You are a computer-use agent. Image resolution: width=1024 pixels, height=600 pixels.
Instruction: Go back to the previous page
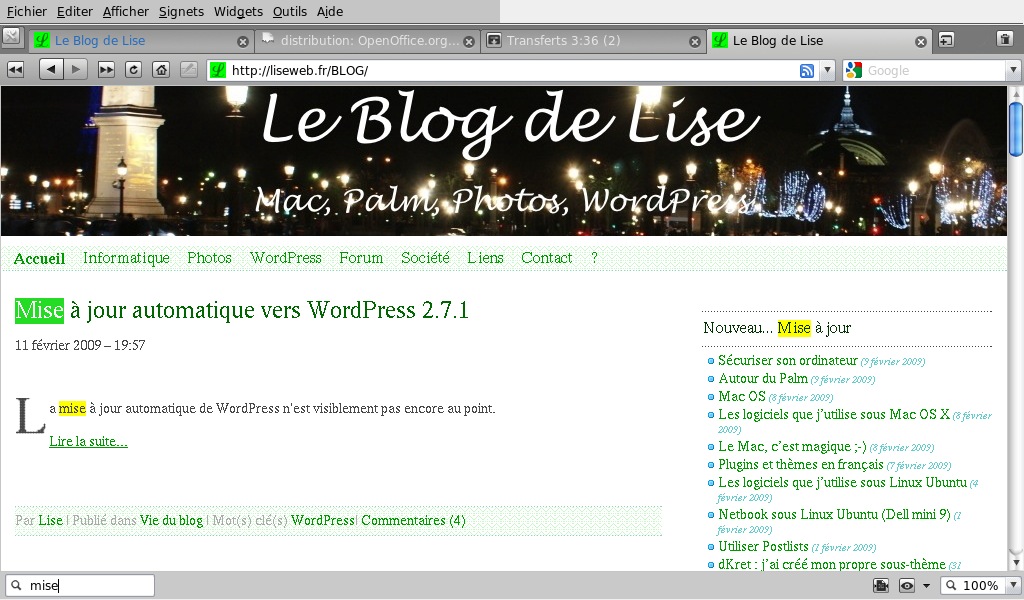point(51,70)
